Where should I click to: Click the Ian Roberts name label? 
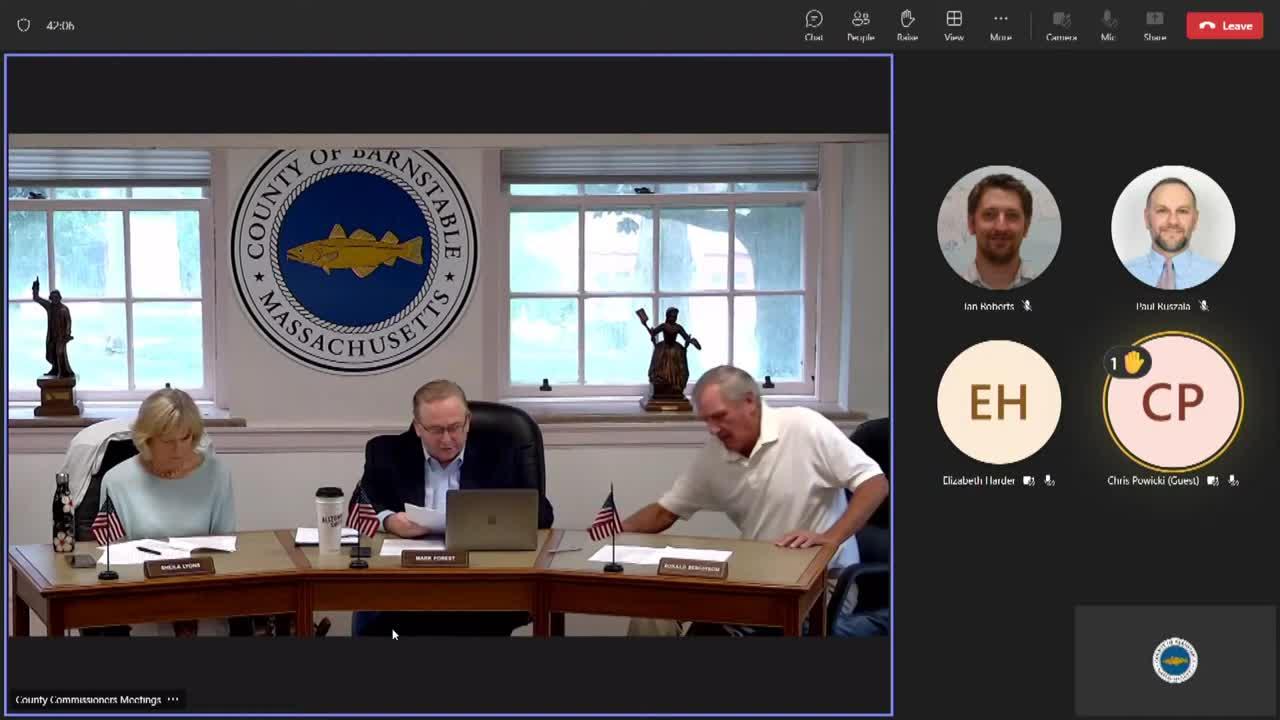(988, 306)
